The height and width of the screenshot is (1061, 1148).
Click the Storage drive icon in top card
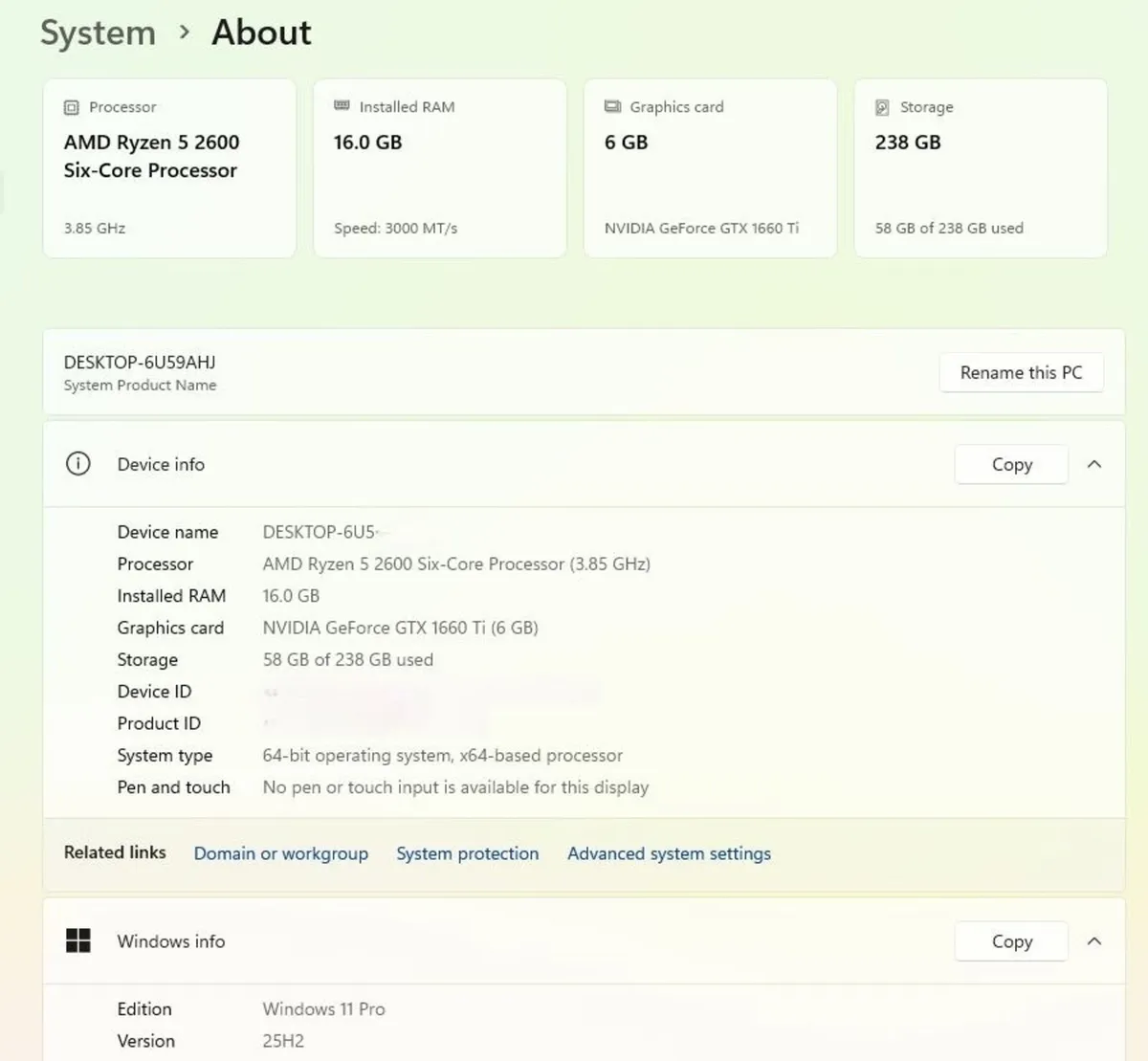click(x=882, y=107)
